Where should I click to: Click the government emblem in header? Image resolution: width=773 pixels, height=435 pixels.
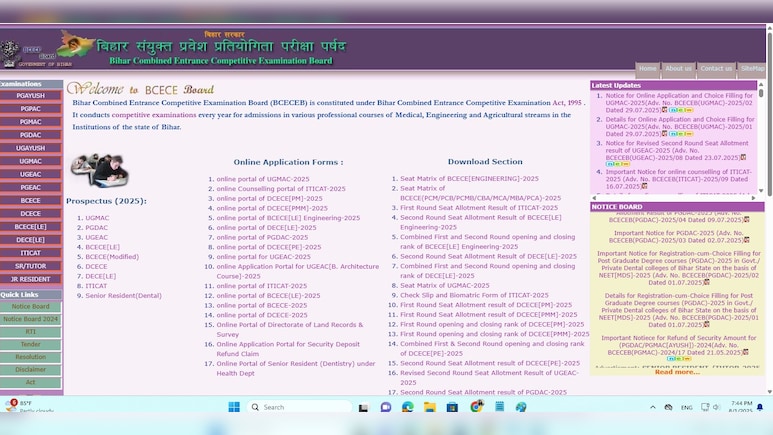(10, 53)
